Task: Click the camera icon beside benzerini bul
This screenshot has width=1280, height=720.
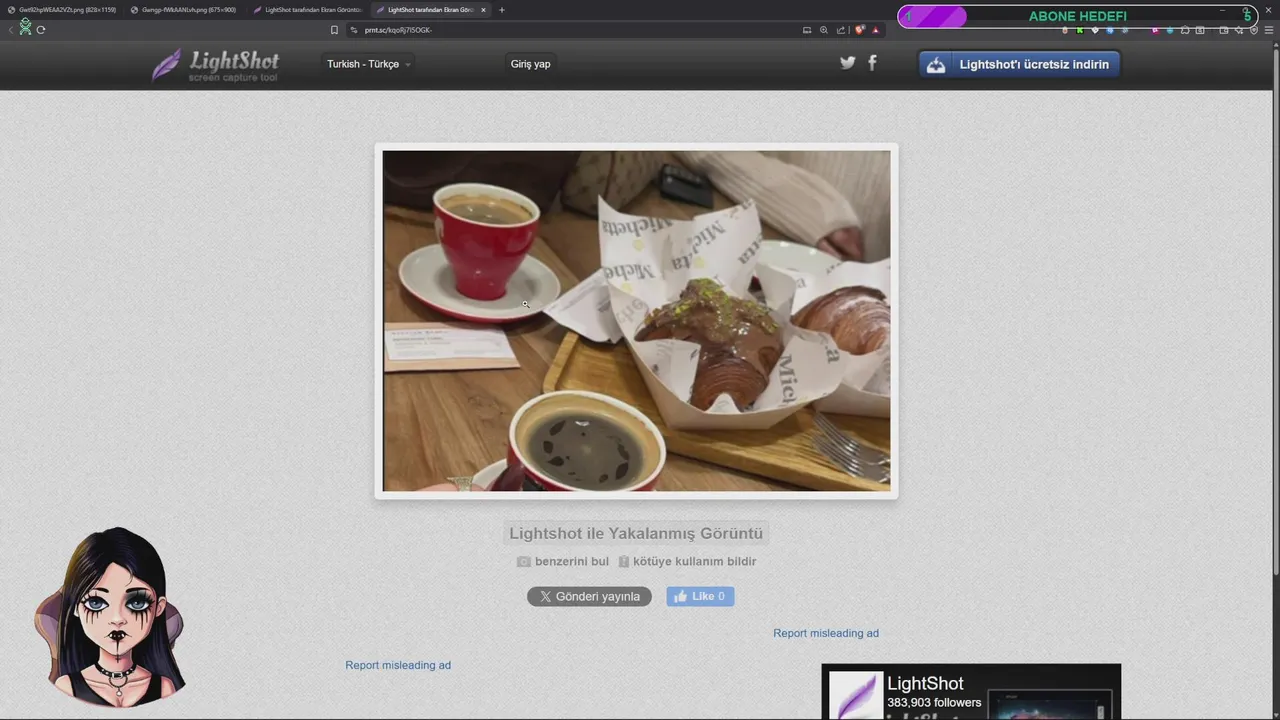Action: 523,562
